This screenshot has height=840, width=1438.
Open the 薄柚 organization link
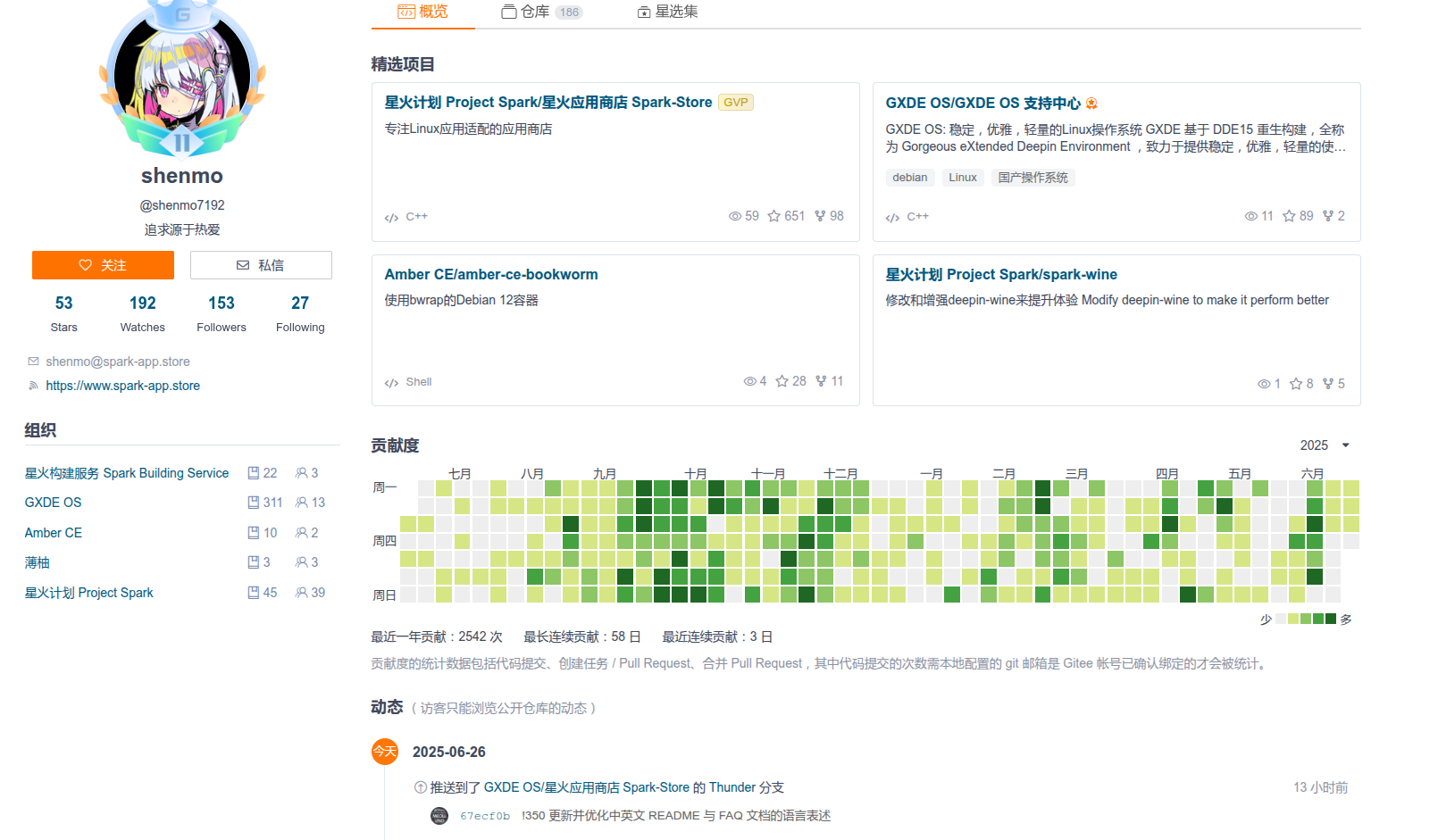(37, 562)
